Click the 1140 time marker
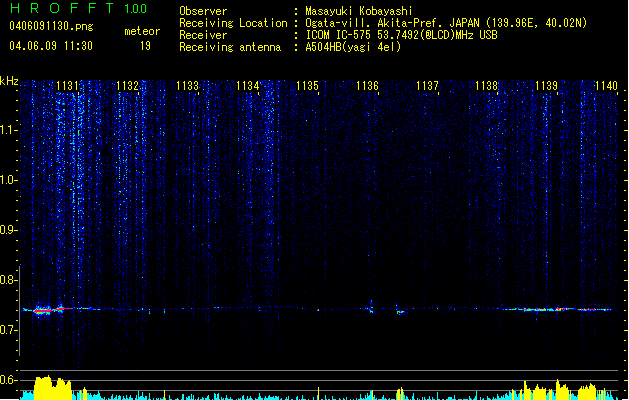 point(606,86)
